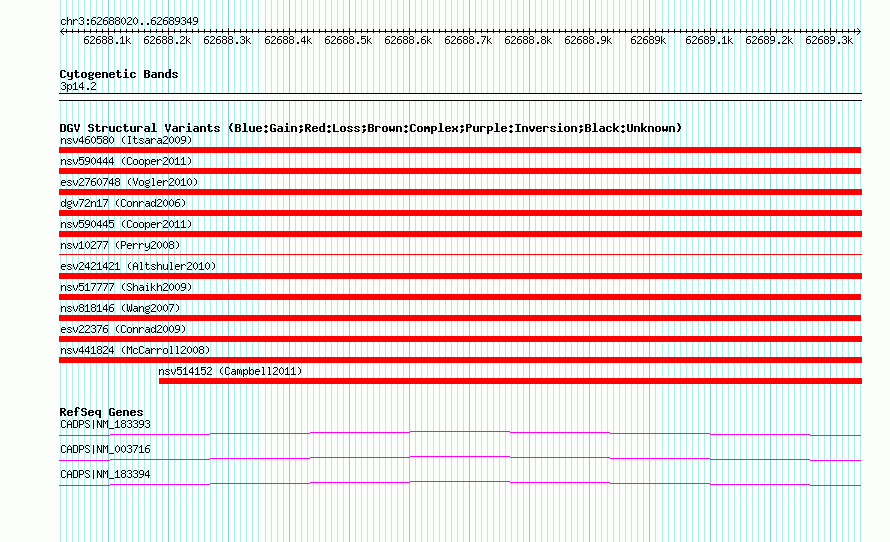Screen dimensions: 890x542
Task: Click the 62688.3k ruler tick label
Action: 227,41
